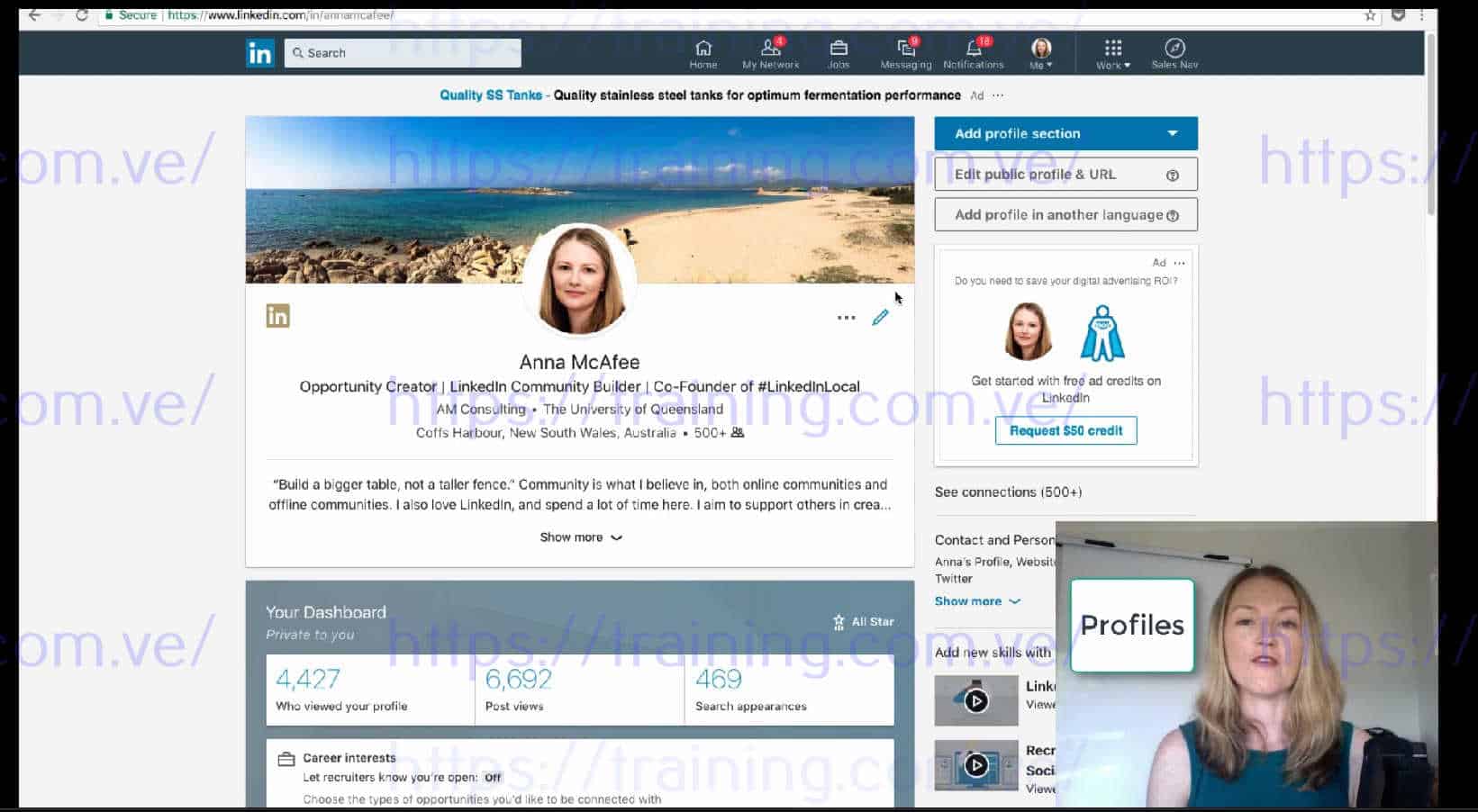Screen dimensions: 1478x812
Task: Open the Home nav icon
Action: (703, 54)
